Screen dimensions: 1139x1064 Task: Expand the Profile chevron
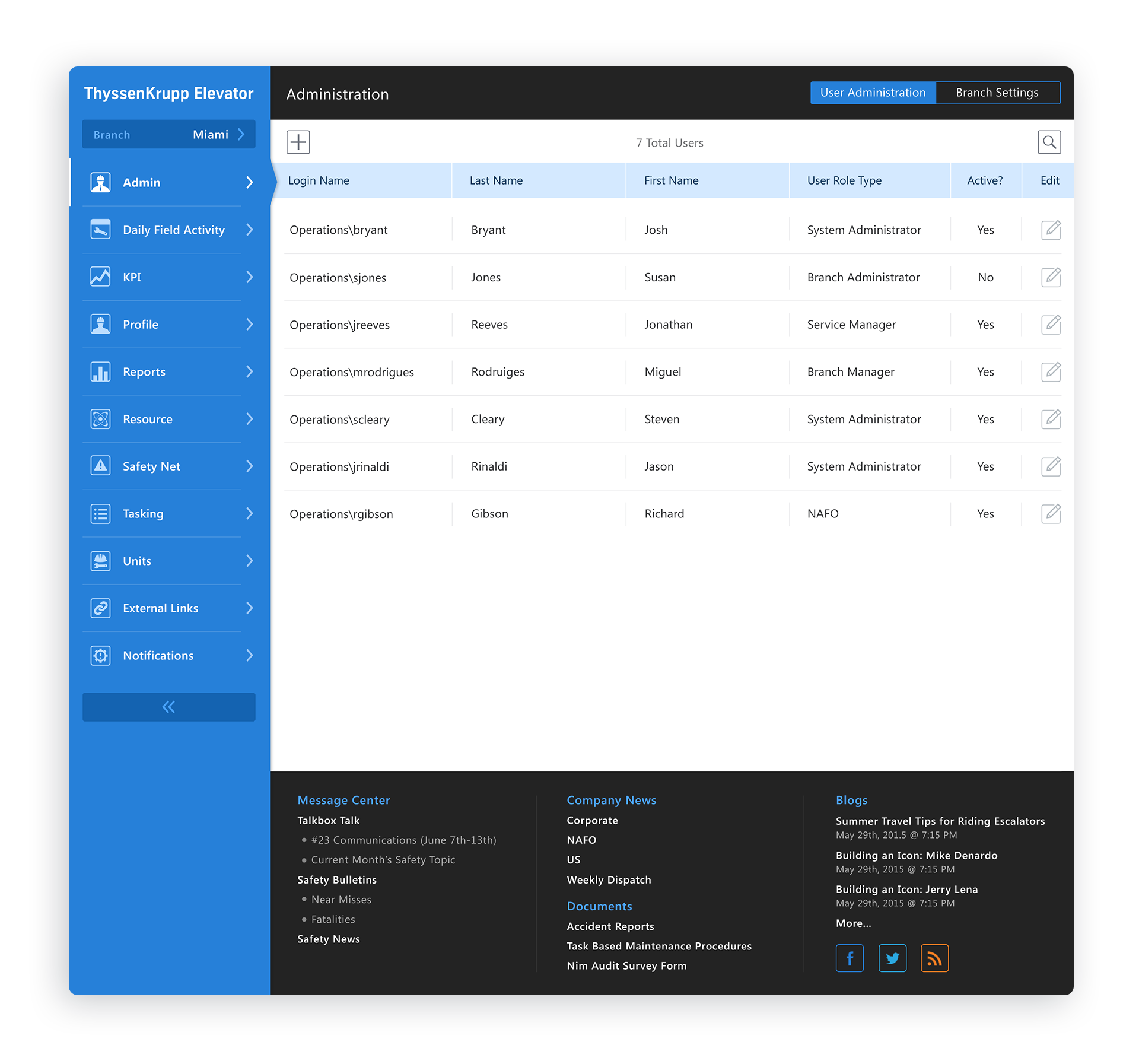(x=250, y=324)
